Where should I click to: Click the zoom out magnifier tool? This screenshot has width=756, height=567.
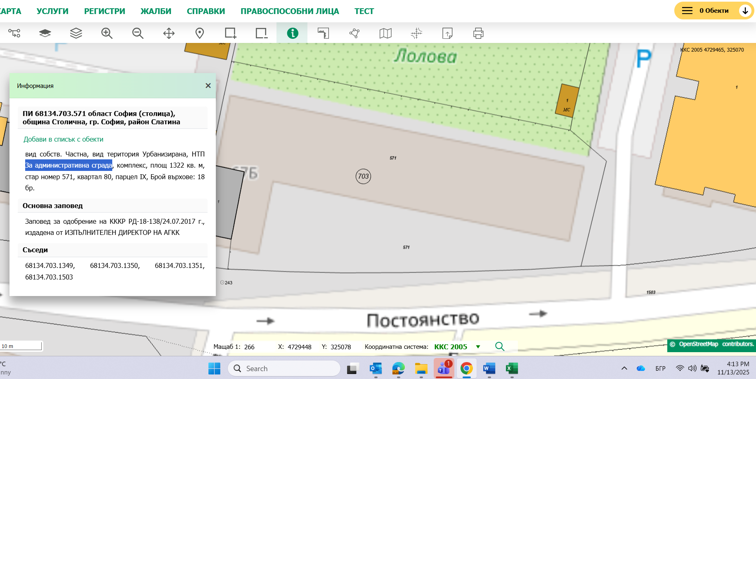tap(138, 33)
